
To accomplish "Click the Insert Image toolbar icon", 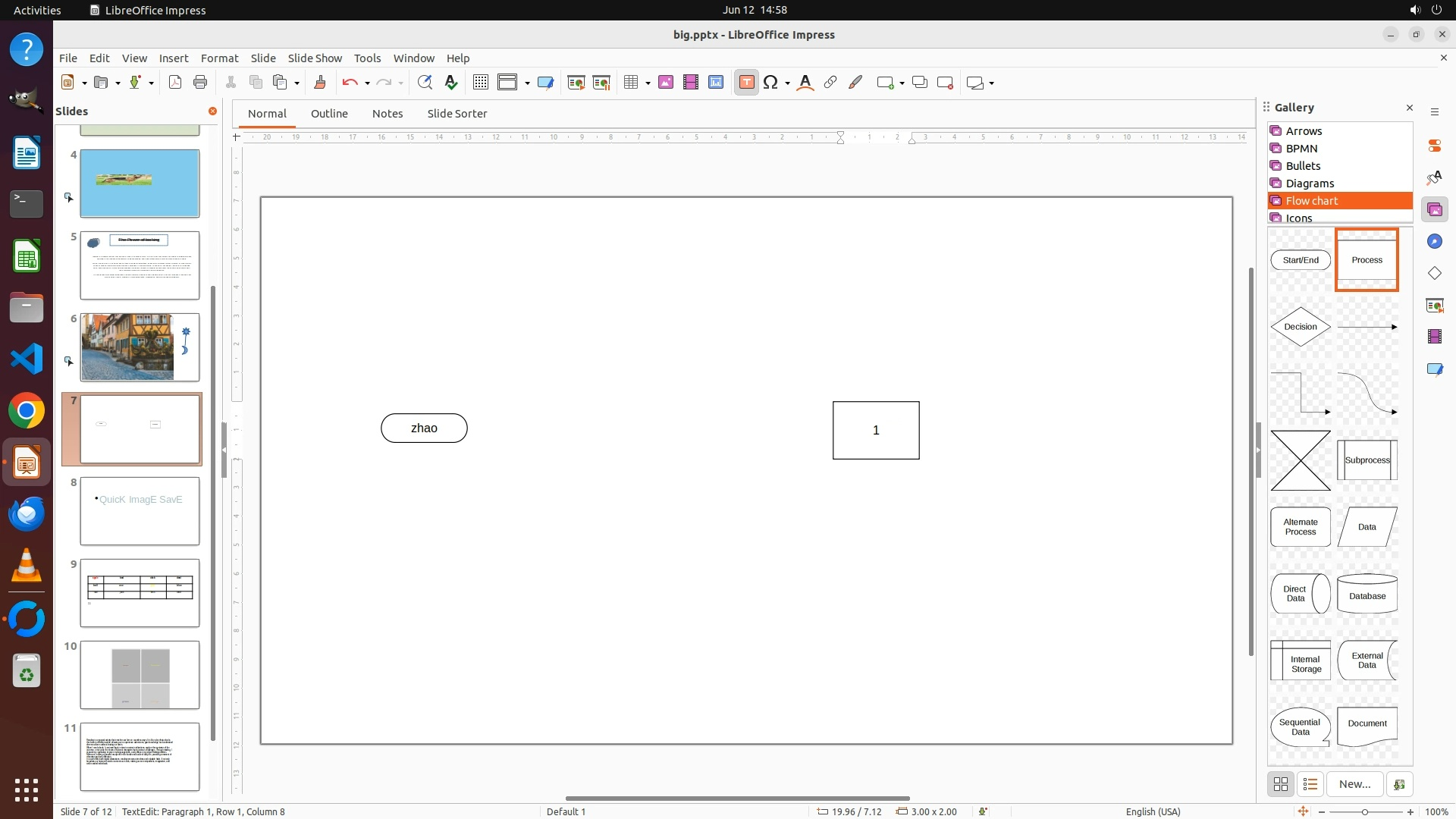I will [x=666, y=83].
